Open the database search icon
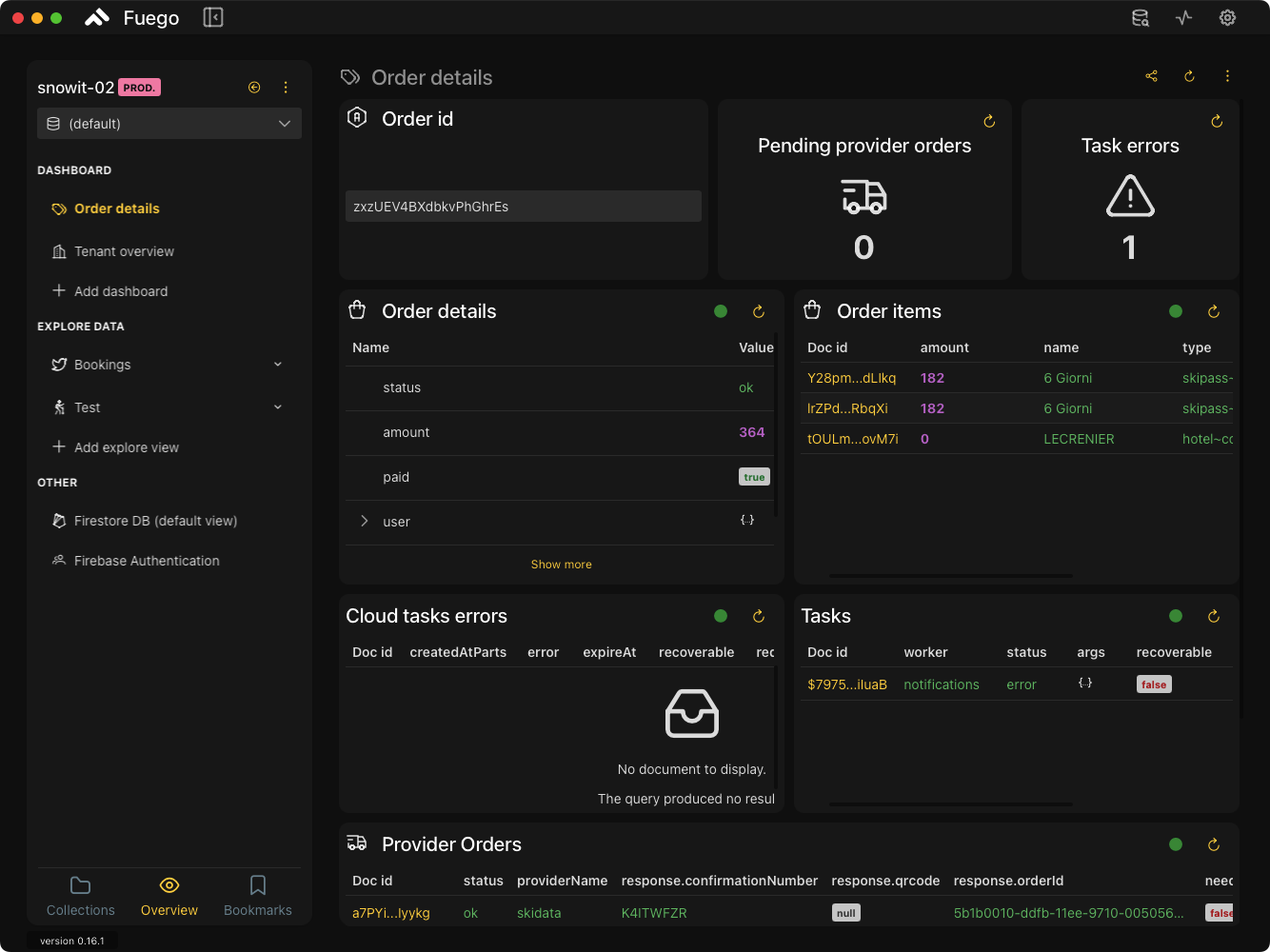The height and width of the screenshot is (952, 1270). 1140,18
